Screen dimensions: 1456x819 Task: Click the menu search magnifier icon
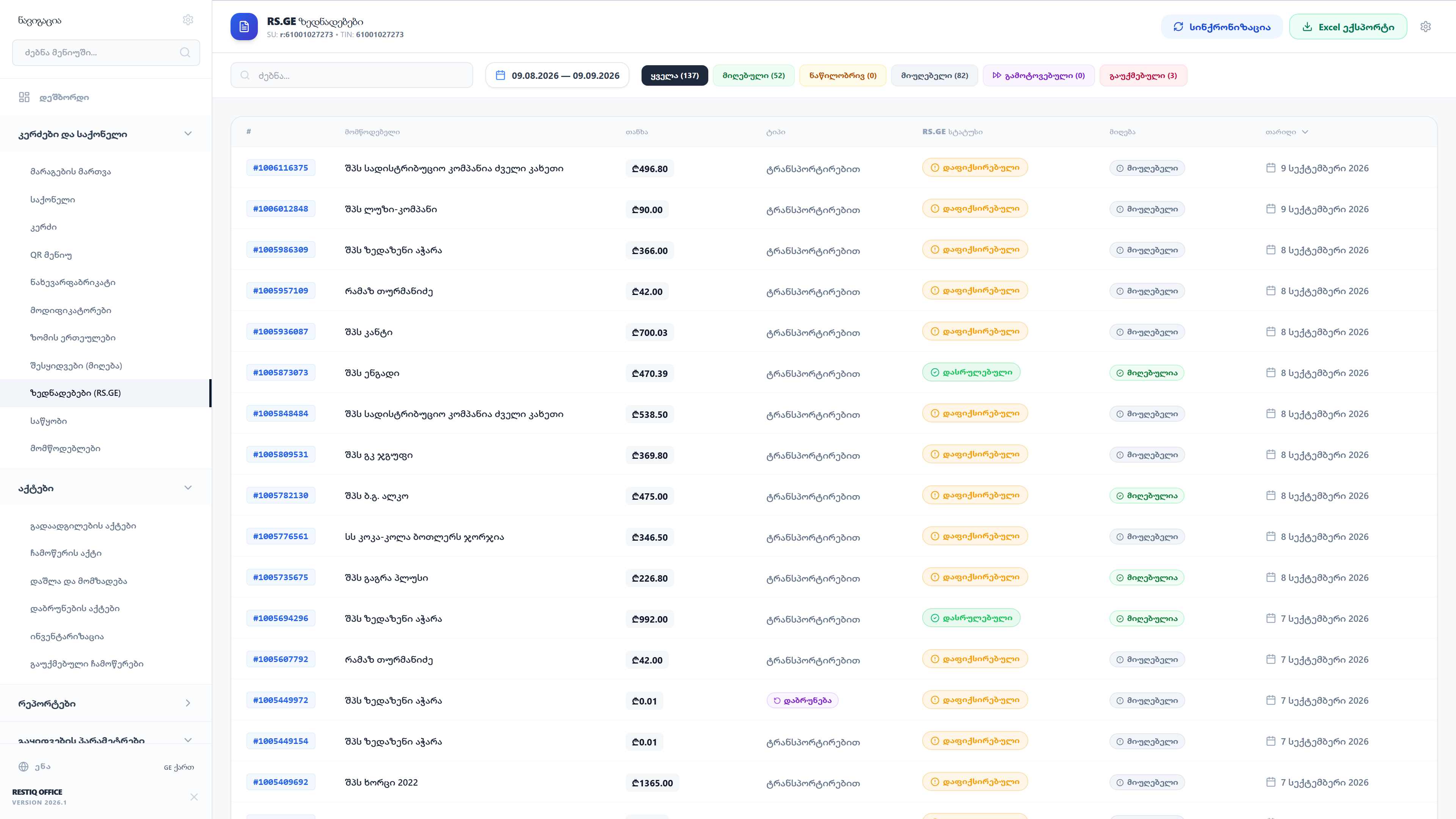point(185,53)
